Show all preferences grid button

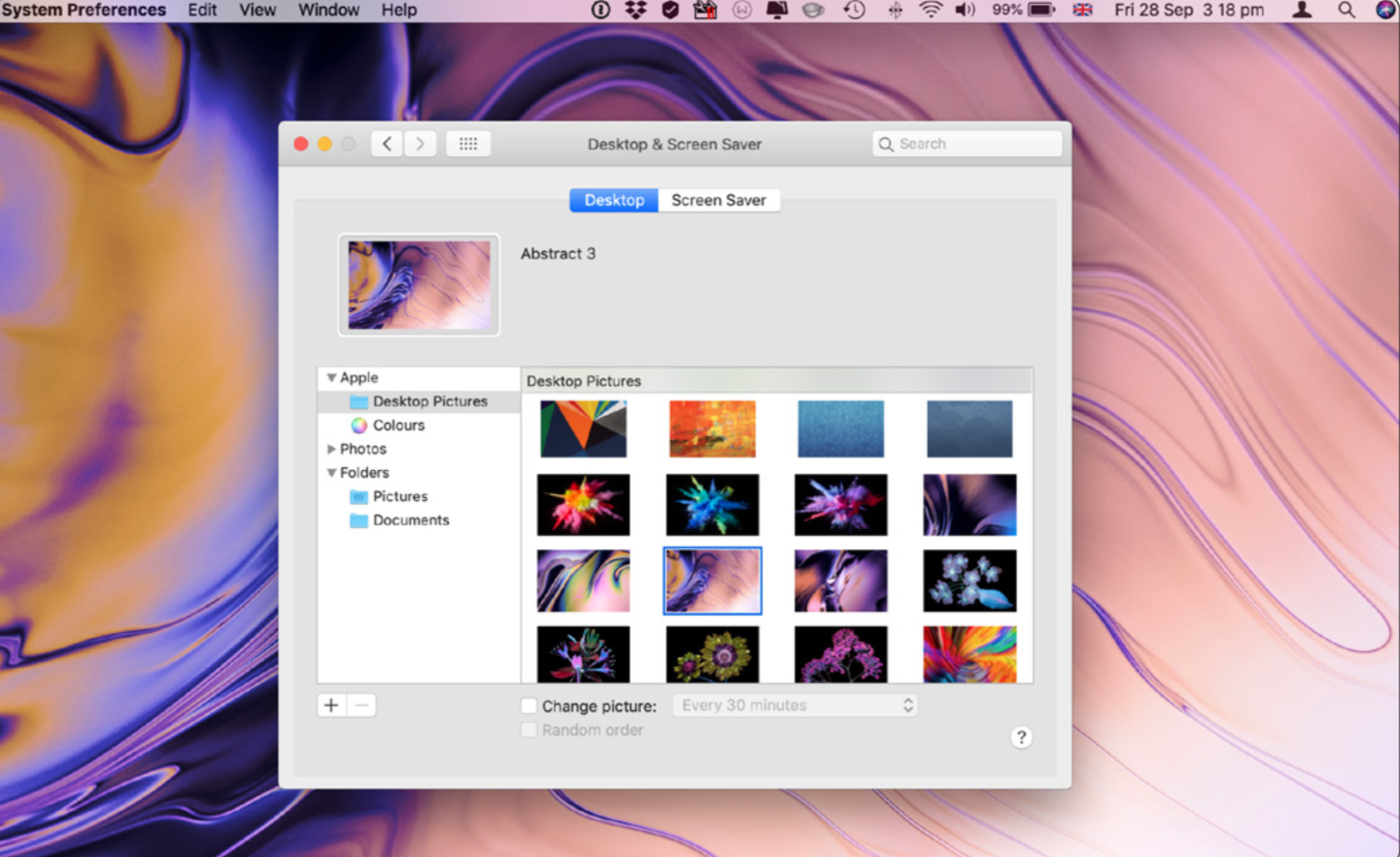[x=468, y=144]
